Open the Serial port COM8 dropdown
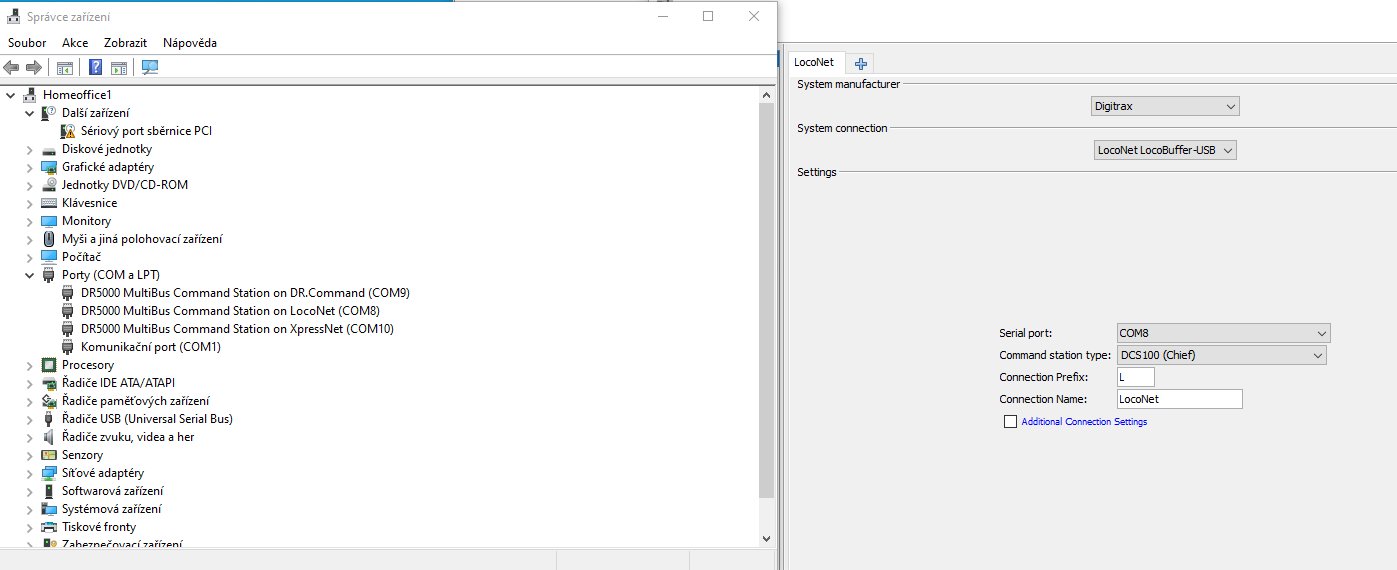 click(x=1223, y=333)
